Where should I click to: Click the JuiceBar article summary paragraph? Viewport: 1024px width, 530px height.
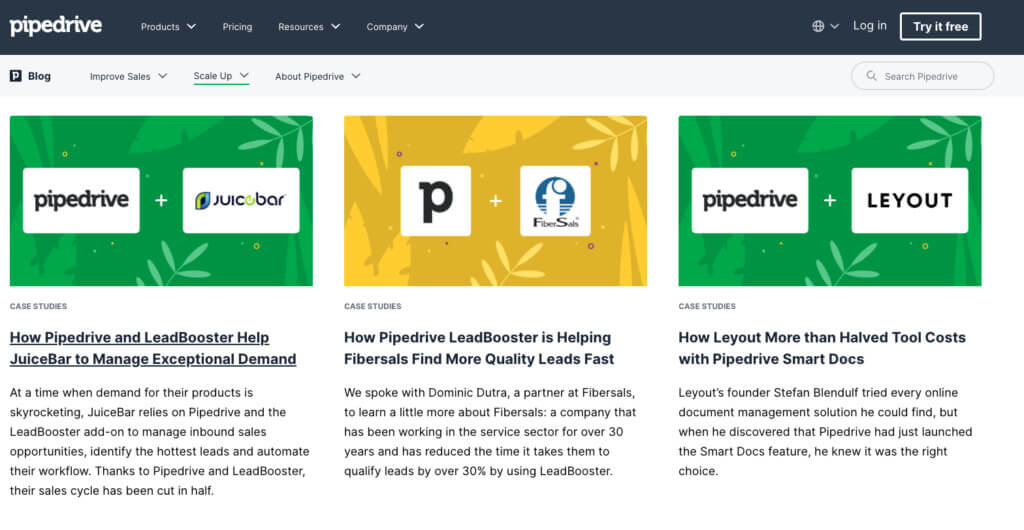point(160,441)
